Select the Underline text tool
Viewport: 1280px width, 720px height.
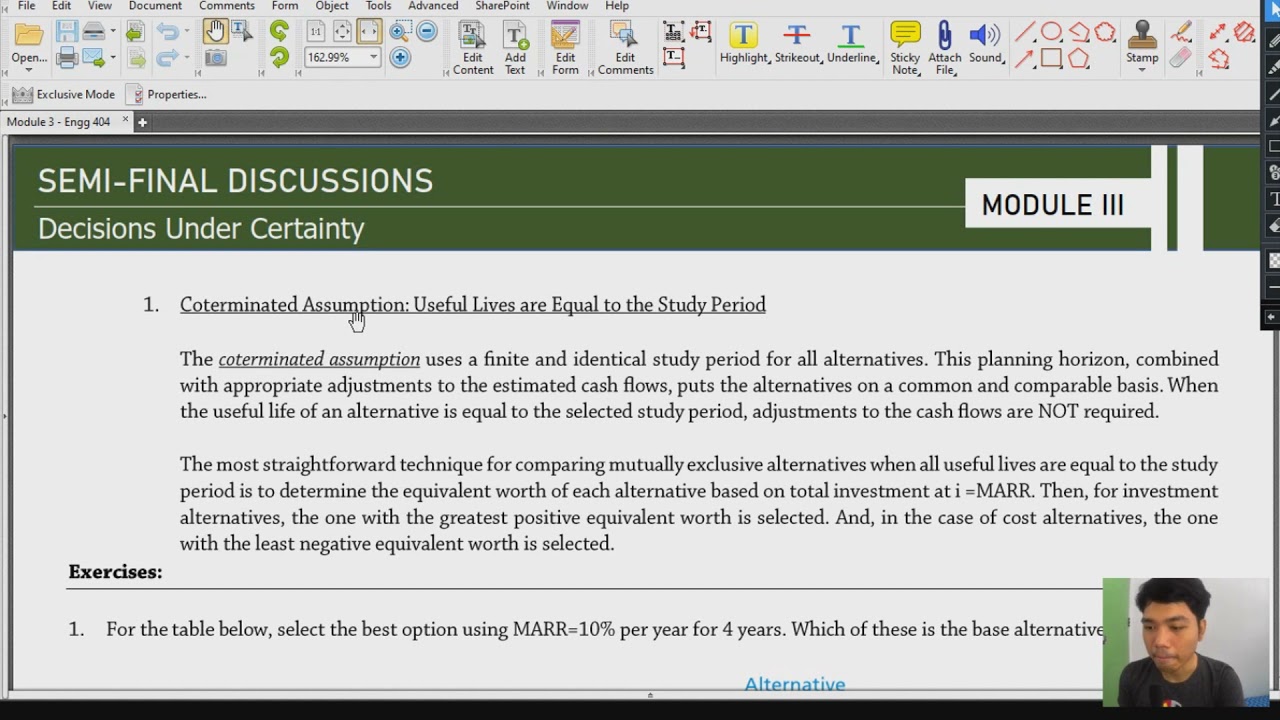851,44
